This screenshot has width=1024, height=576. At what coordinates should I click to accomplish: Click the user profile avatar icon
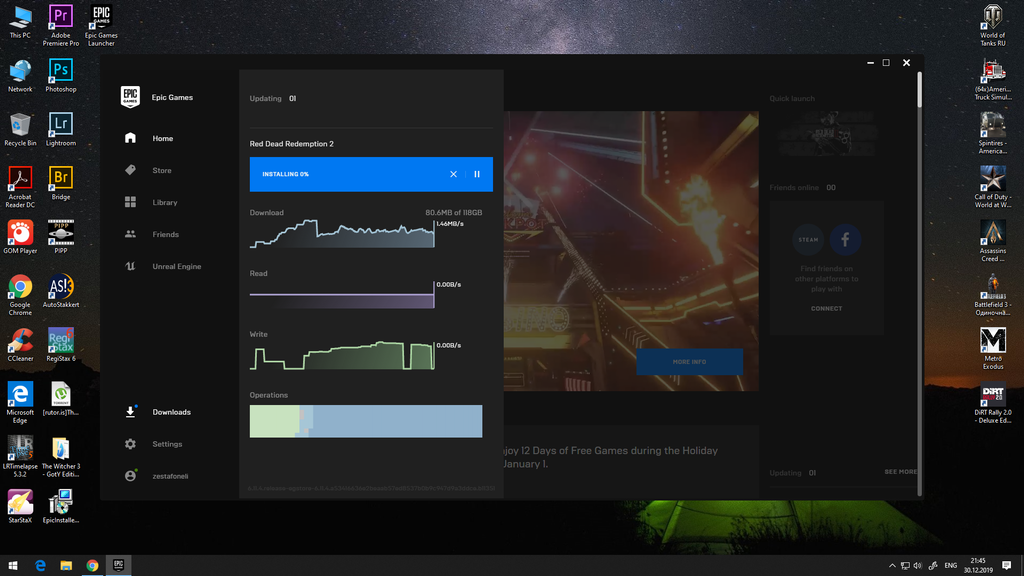pyautogui.click(x=130, y=475)
